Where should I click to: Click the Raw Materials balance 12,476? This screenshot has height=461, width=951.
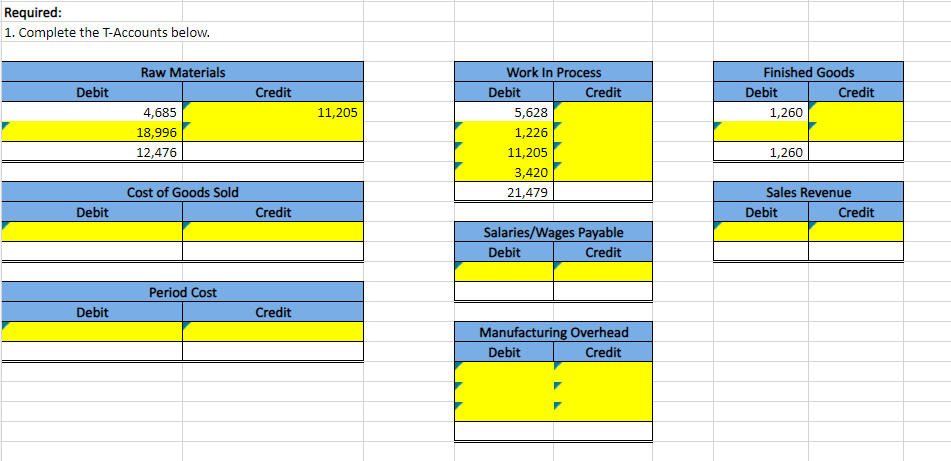(91, 152)
